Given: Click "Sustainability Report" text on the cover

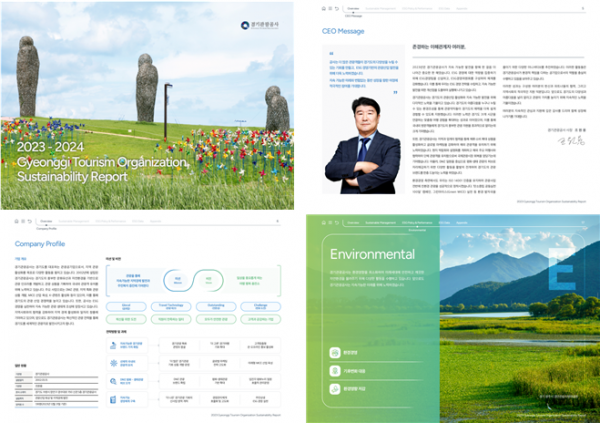Looking at the screenshot, I should (72, 177).
